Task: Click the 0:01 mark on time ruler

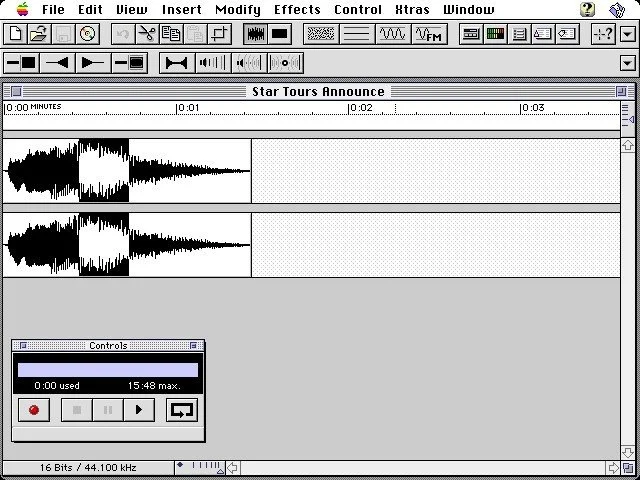Action: tap(188, 108)
